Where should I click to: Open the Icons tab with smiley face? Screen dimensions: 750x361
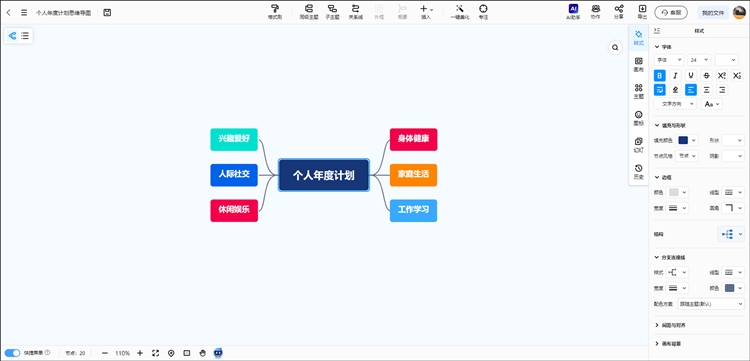(638, 118)
